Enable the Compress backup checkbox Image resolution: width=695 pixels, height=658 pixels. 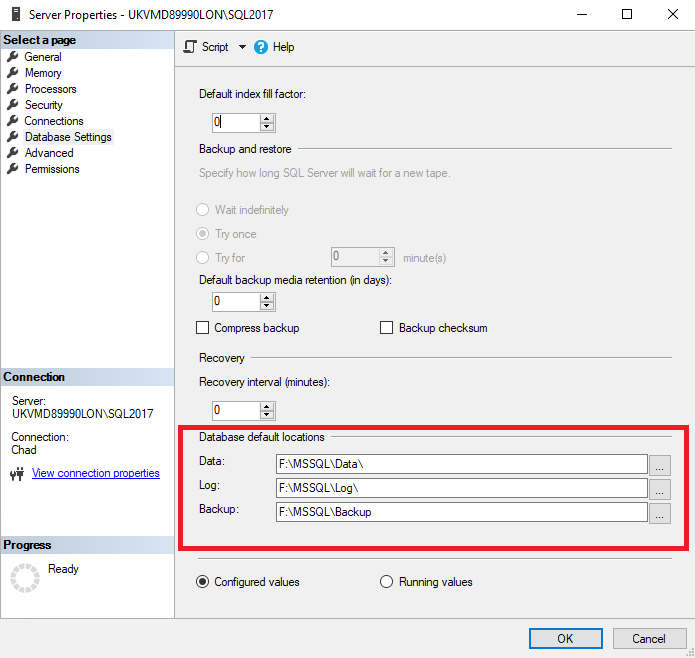click(203, 328)
